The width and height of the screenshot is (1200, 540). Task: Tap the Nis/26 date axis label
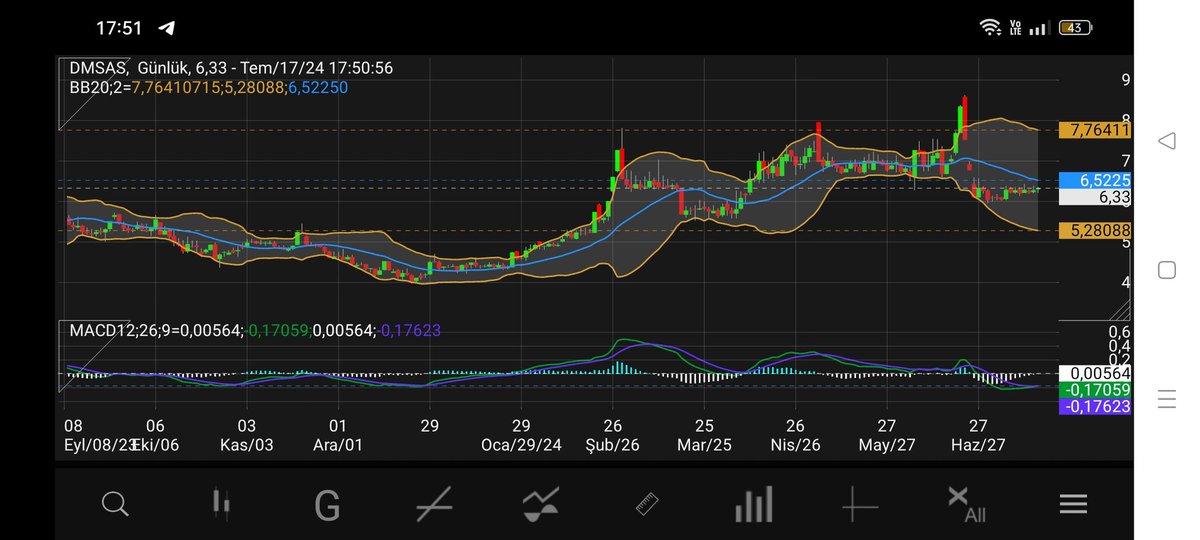(x=796, y=445)
